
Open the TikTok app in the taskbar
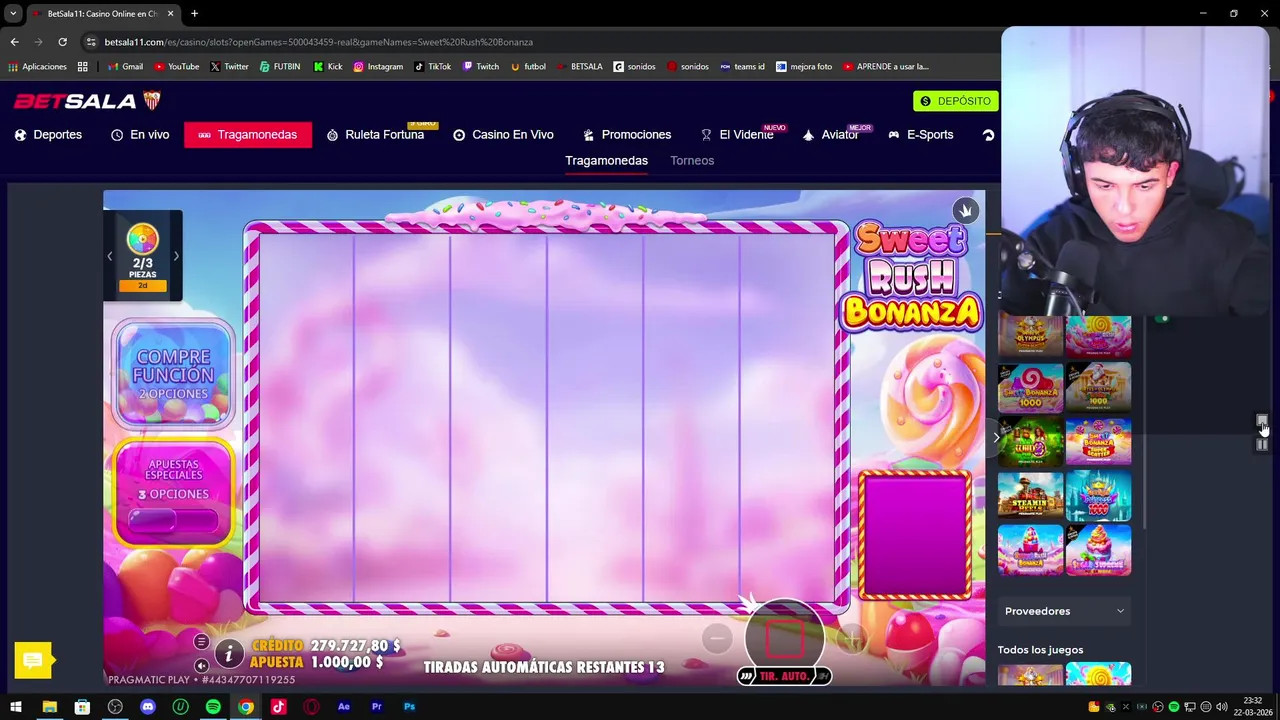pos(278,707)
